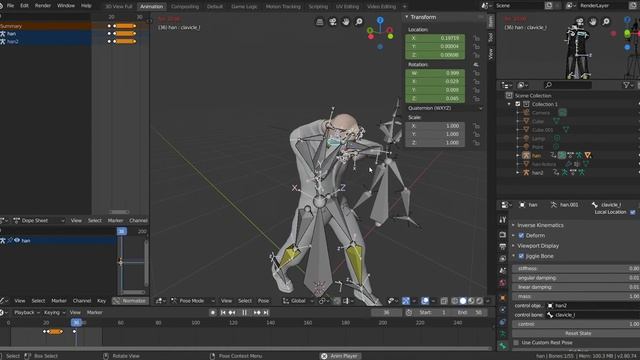
Task: Click the Anim Player status bar button
Action: [x=340, y=356]
